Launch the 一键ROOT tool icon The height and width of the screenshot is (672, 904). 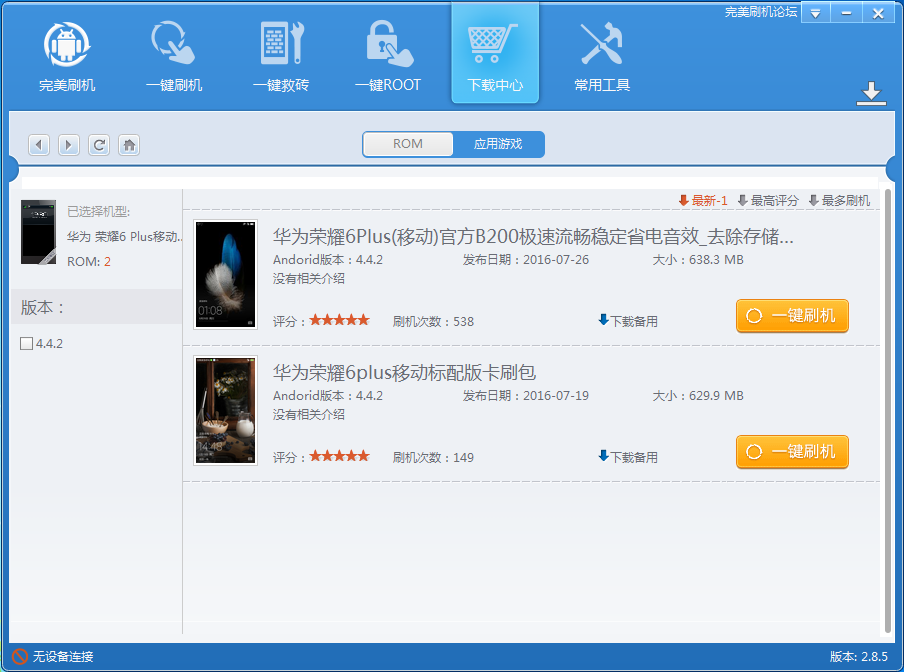pos(388,50)
